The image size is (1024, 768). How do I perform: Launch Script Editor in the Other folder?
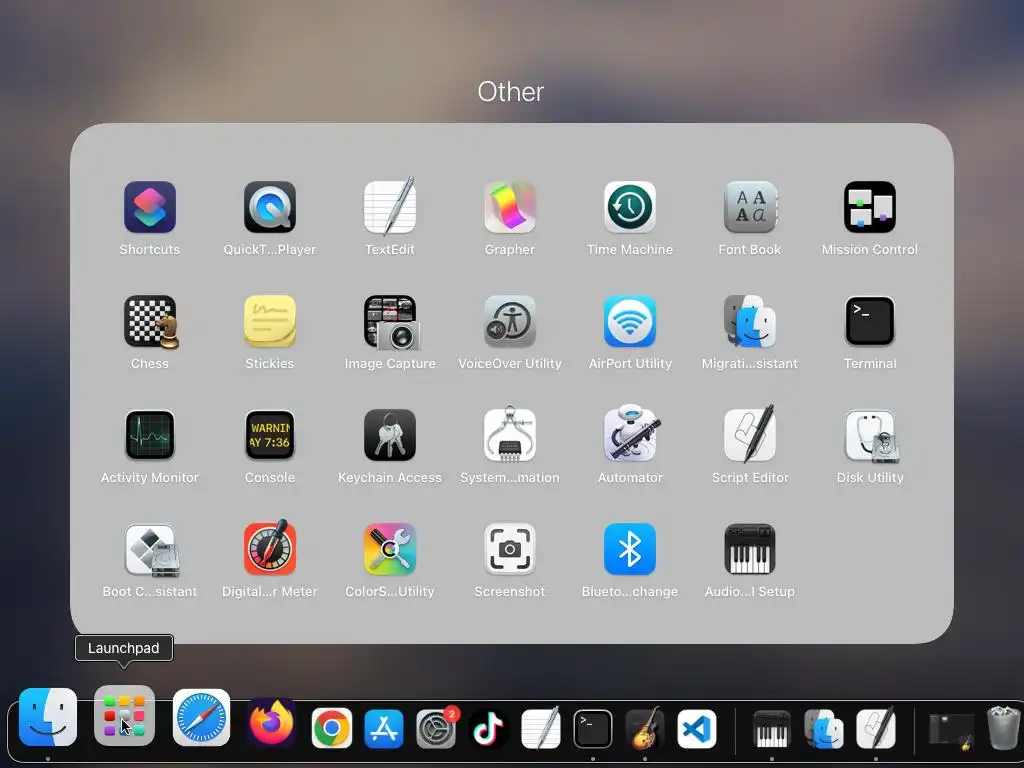click(750, 434)
